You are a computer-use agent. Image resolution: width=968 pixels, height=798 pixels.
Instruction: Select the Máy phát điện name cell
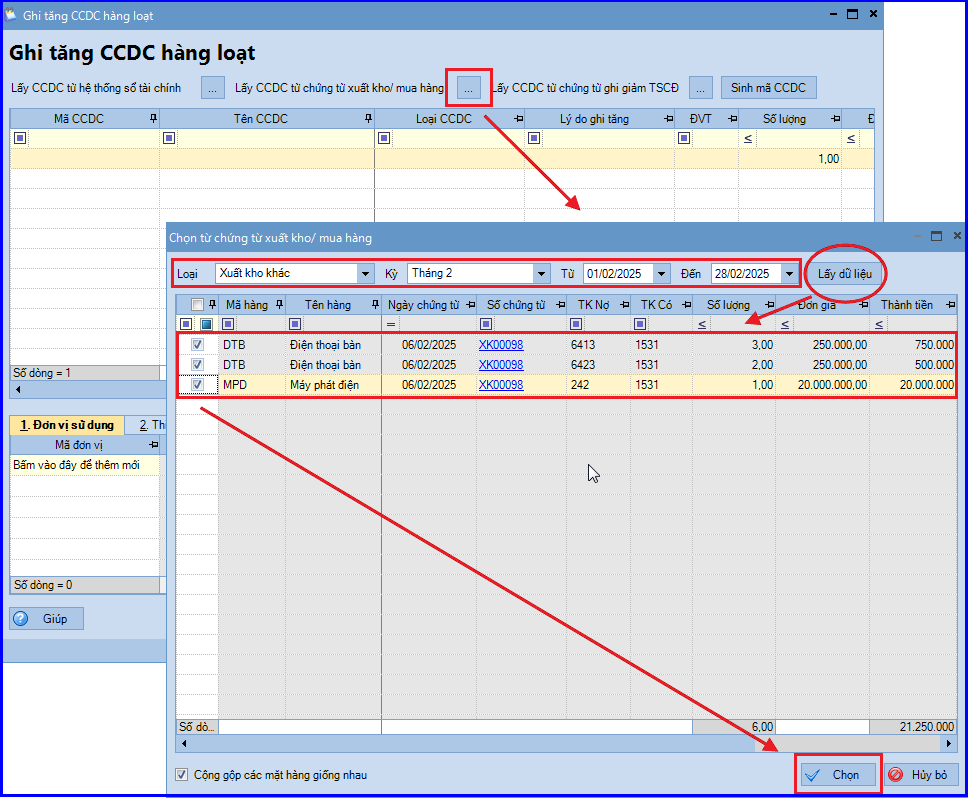pos(333,384)
